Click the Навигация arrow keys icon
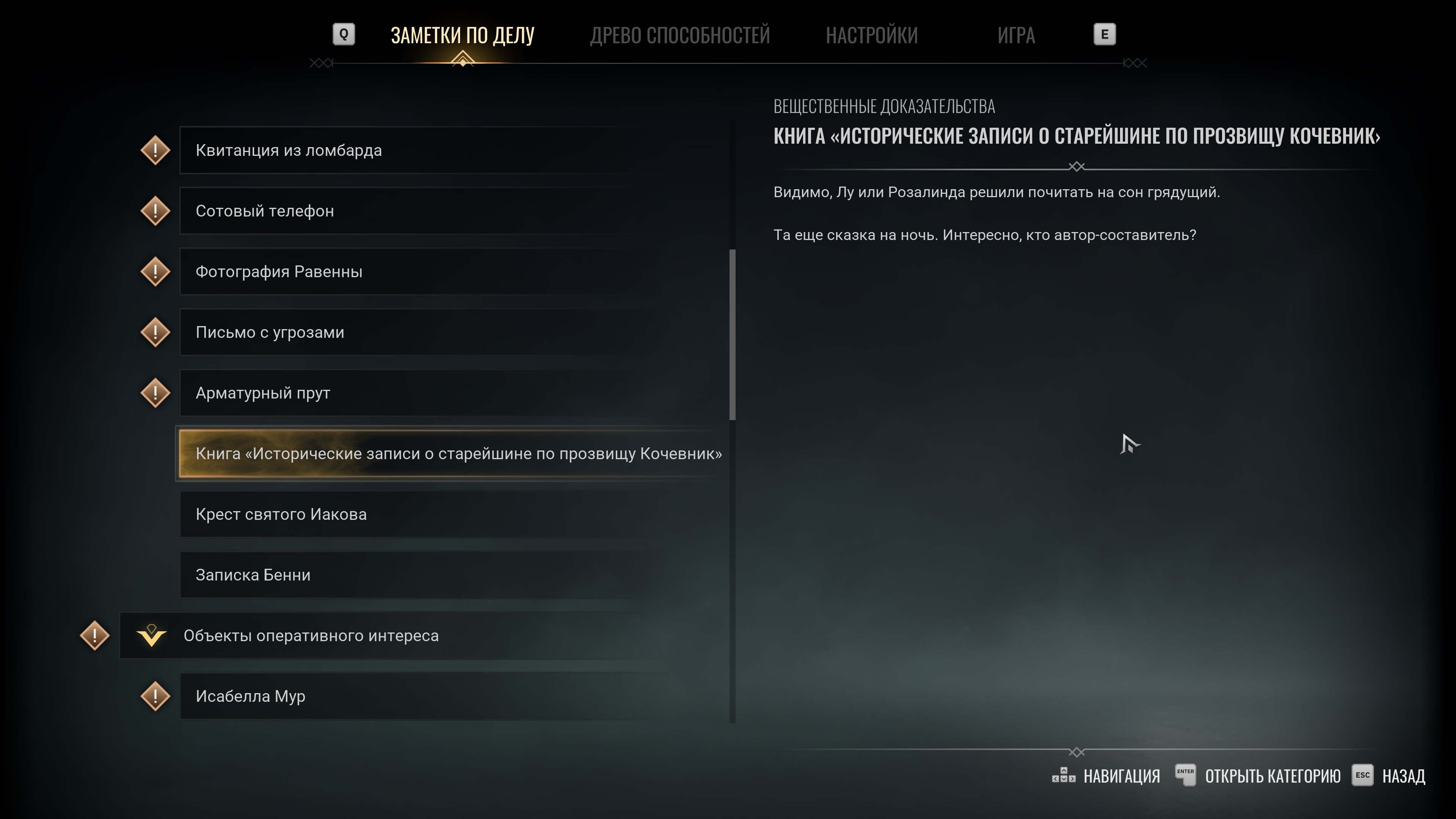 click(1063, 775)
